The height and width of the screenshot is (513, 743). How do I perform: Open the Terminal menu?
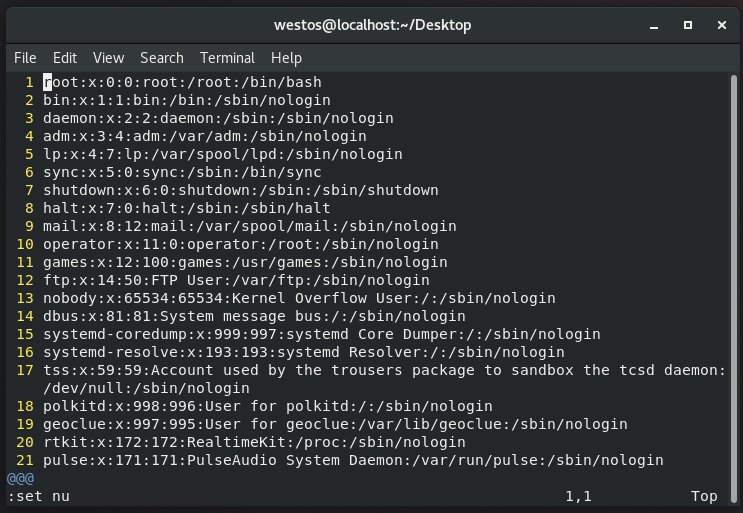click(227, 58)
